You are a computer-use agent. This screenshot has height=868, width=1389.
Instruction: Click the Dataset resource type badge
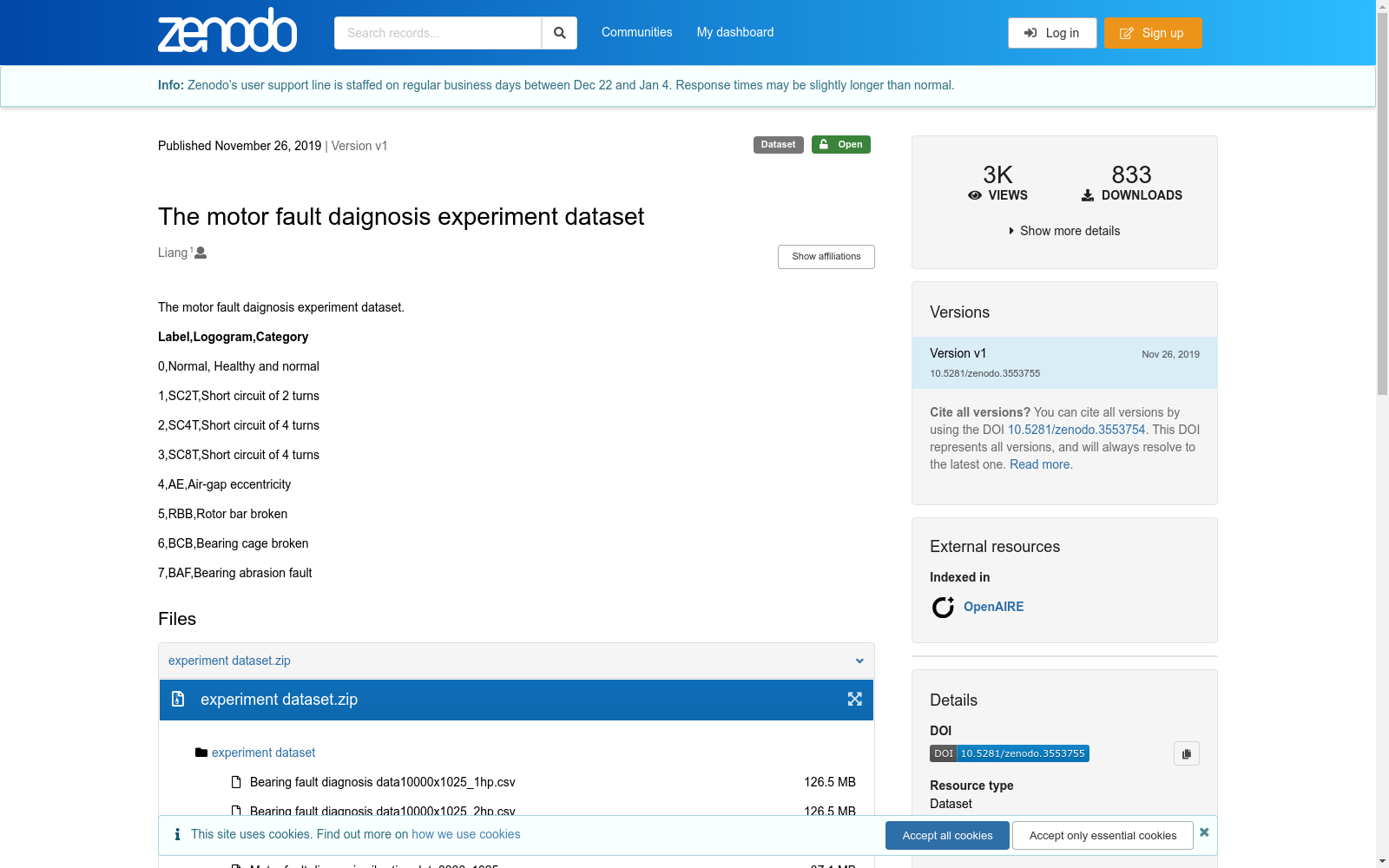[778, 145]
